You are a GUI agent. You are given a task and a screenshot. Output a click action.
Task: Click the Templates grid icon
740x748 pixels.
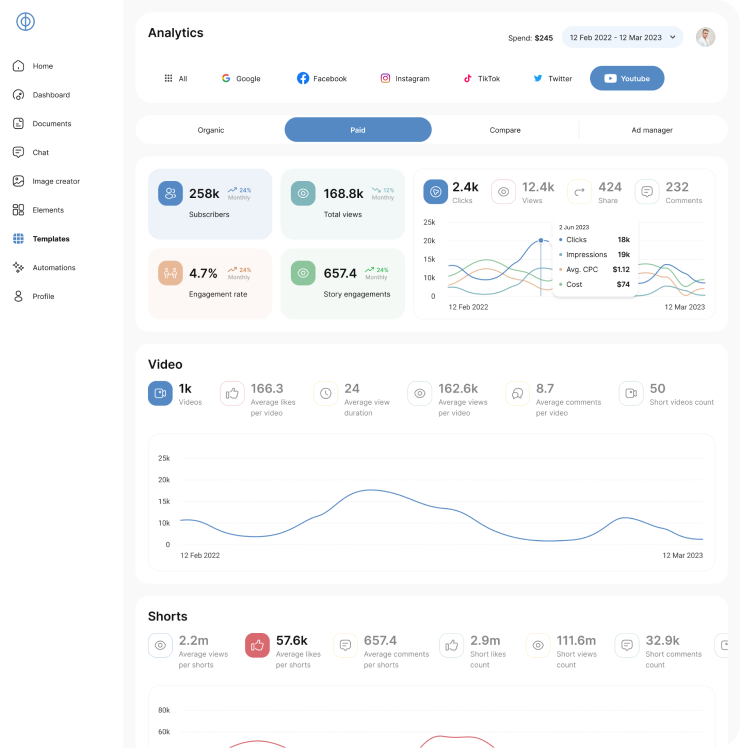[x=18, y=239]
